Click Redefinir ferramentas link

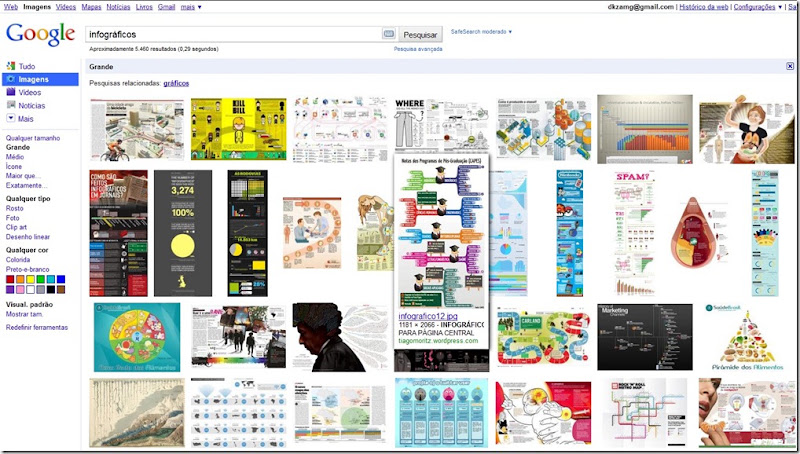click(37, 327)
